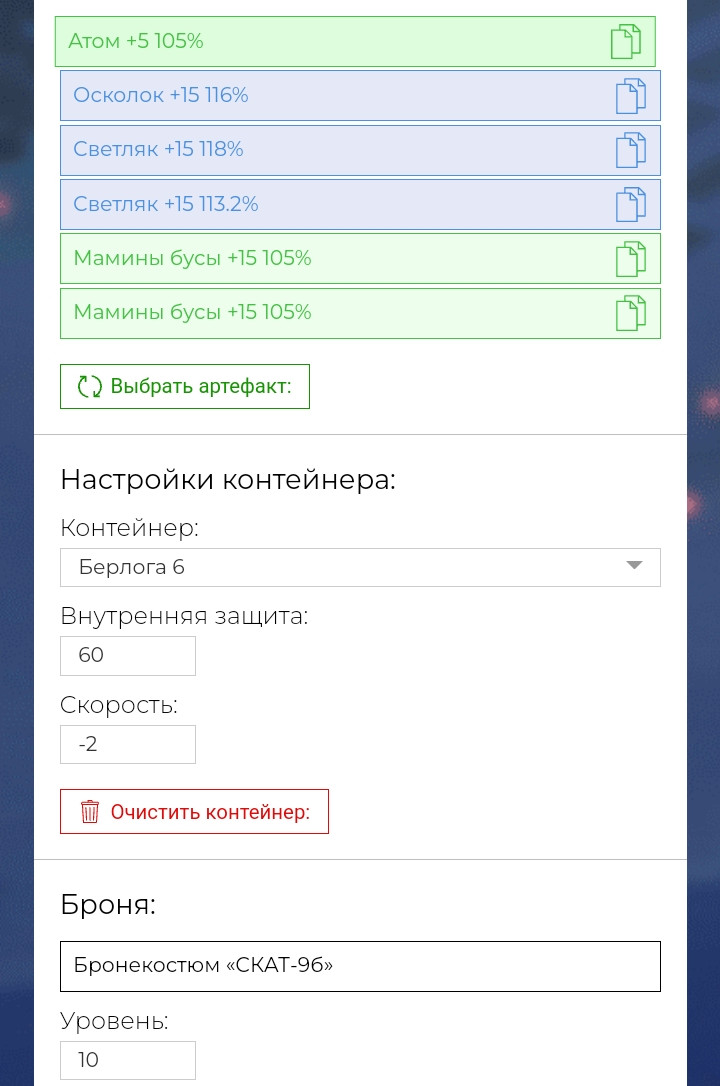Screen dimensions: 720x1086
Task: Click the green refresh arrows icon
Action: pos(90,387)
